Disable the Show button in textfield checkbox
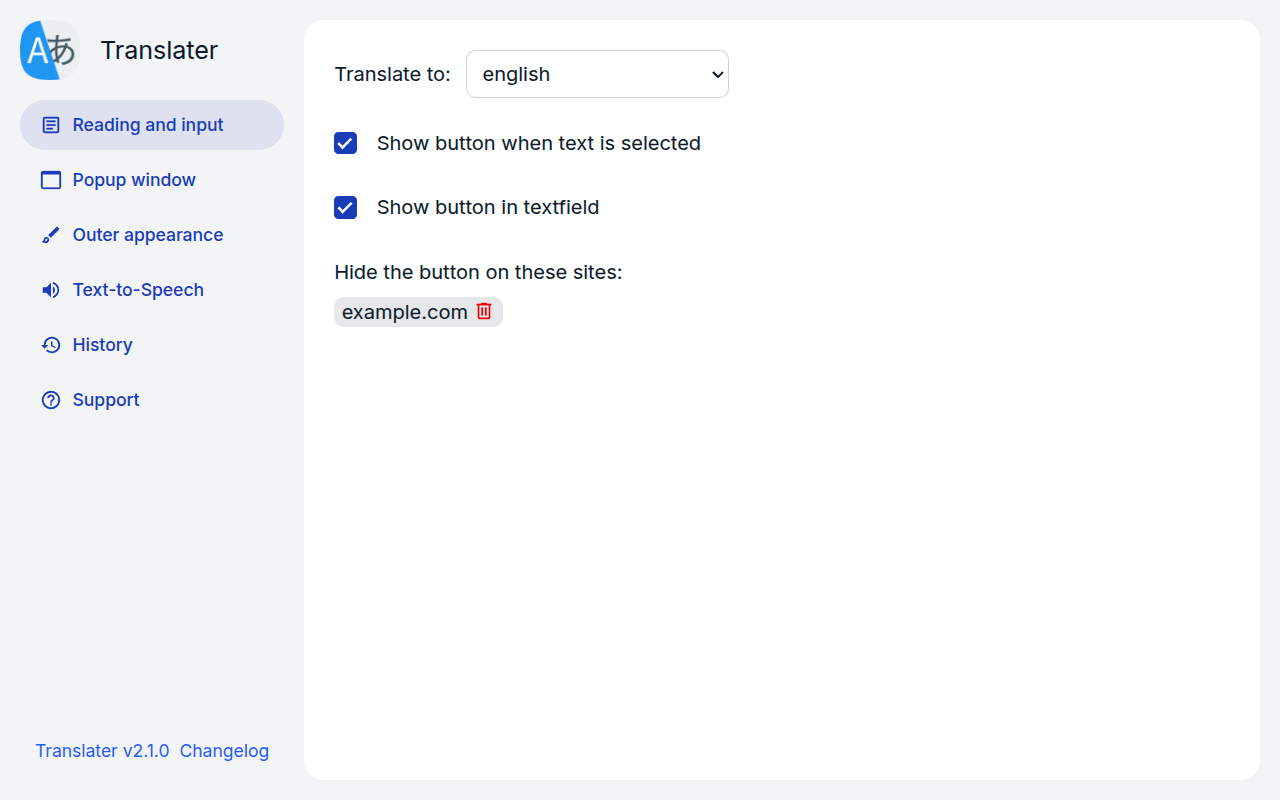 click(346, 207)
